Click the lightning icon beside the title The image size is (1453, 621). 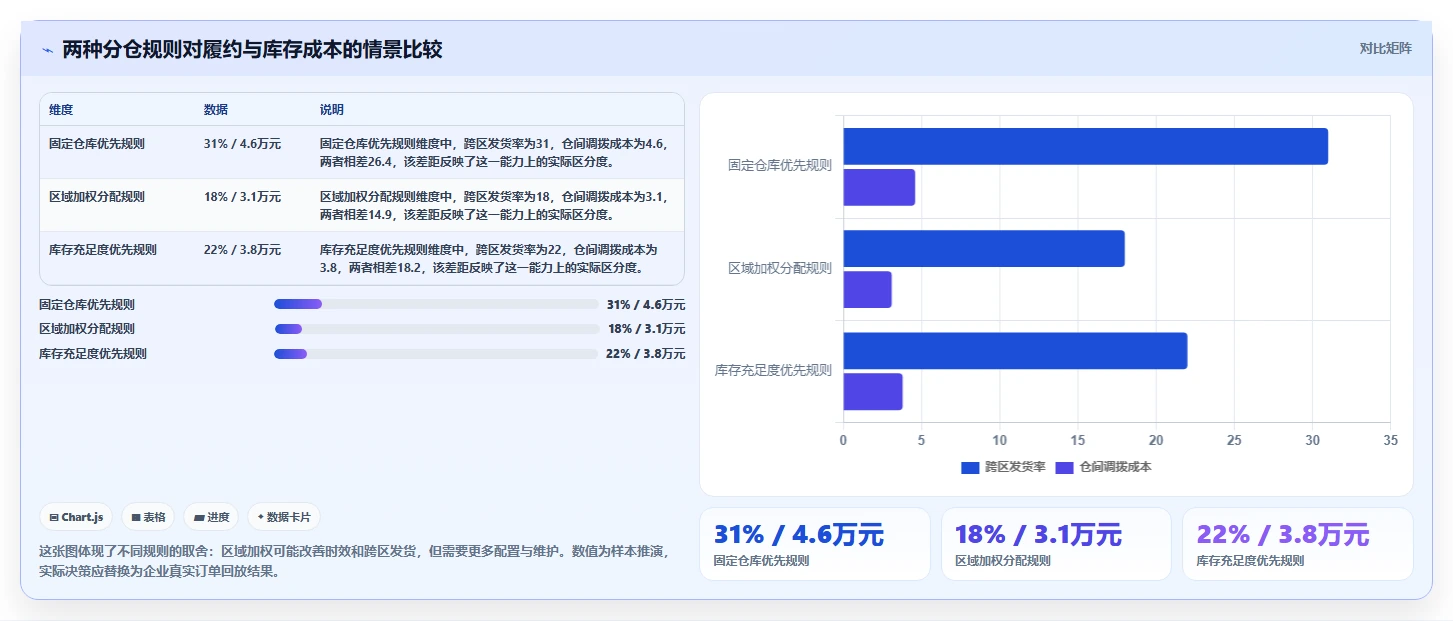click(47, 50)
